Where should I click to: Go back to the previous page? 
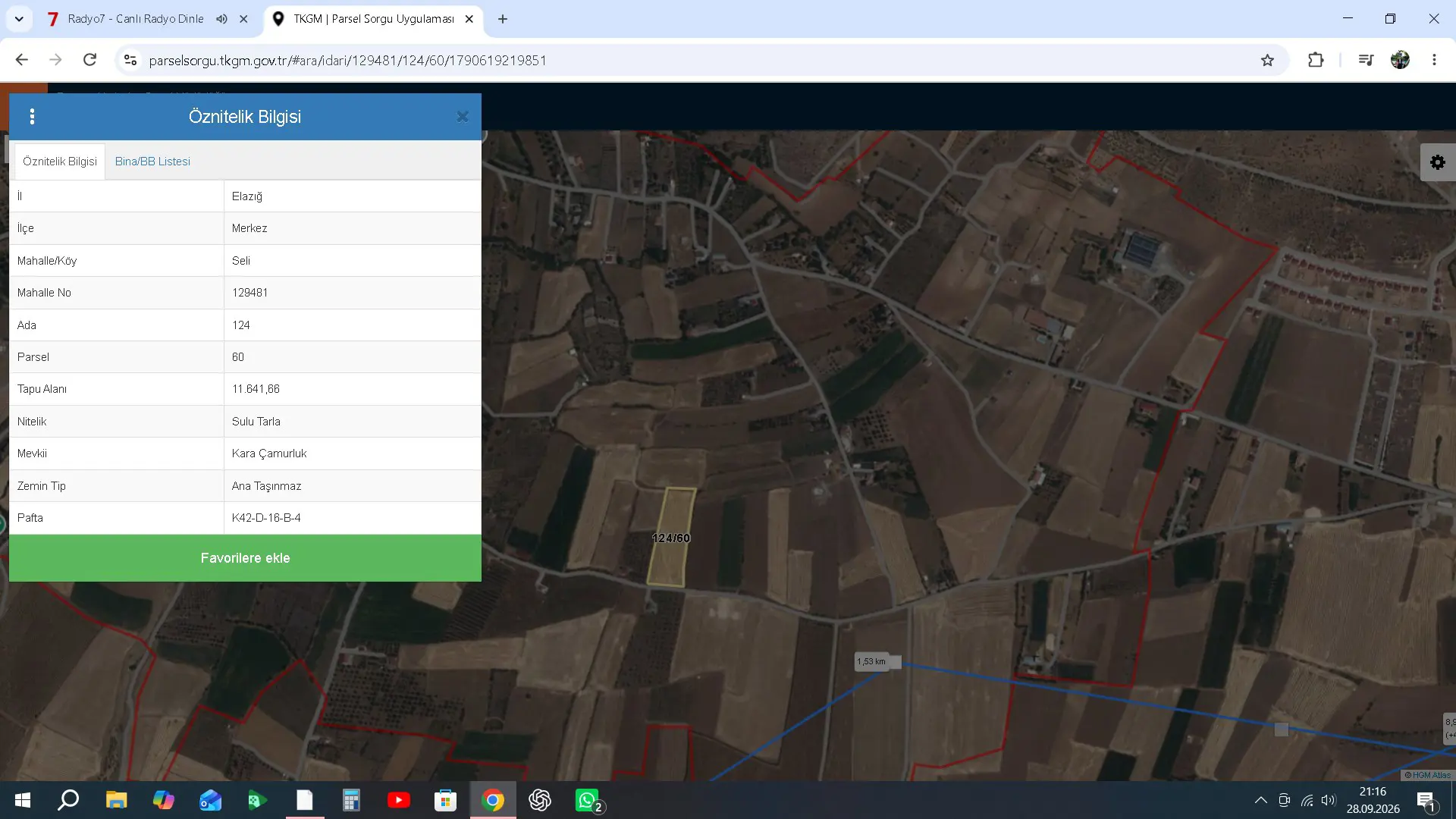click(x=22, y=60)
